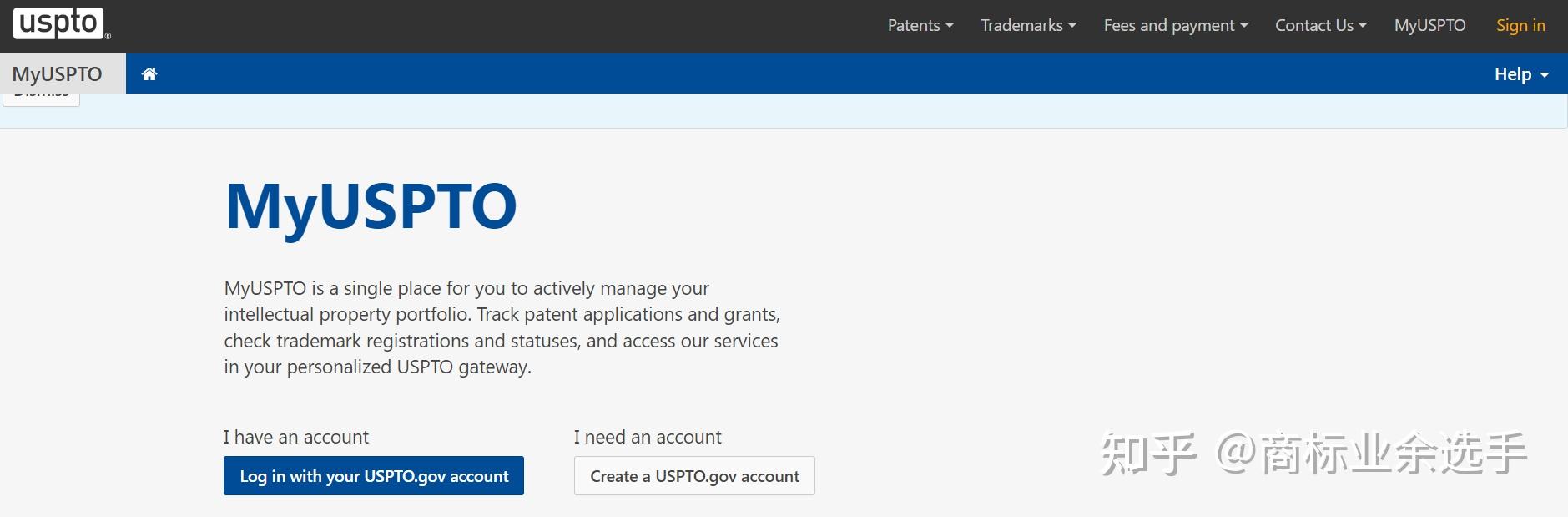Image resolution: width=1568 pixels, height=517 pixels.
Task: Log in with your USPTO.gov account
Action: tap(373, 476)
